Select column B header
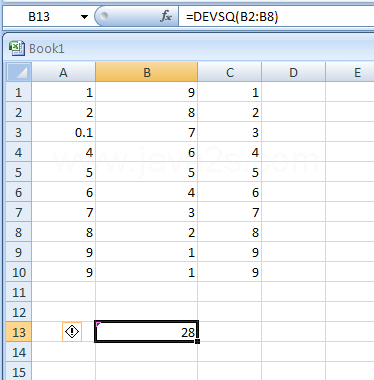This screenshot has width=374, height=380. click(147, 72)
